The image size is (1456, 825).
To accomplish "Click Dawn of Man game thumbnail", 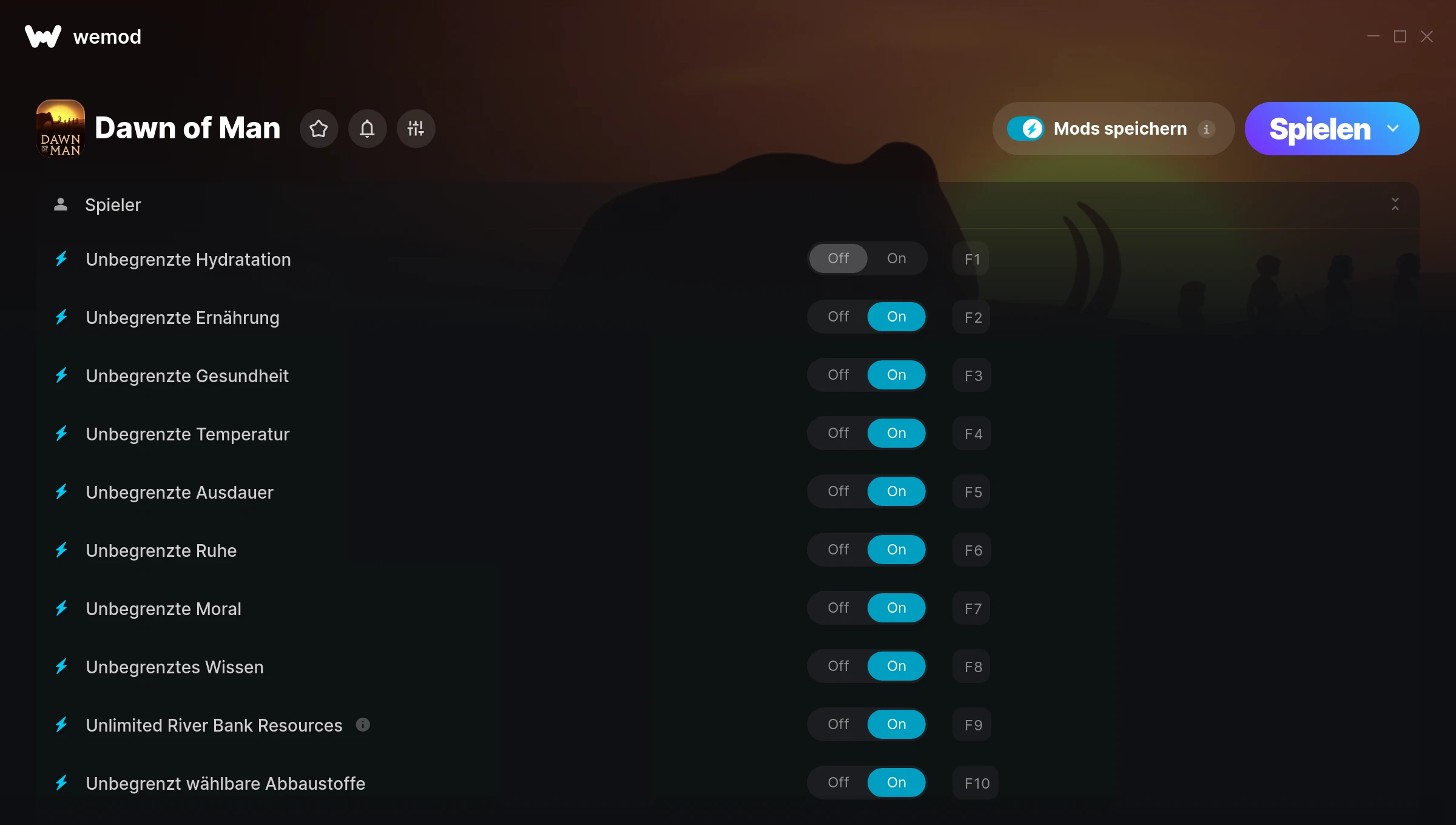I will [x=60, y=129].
